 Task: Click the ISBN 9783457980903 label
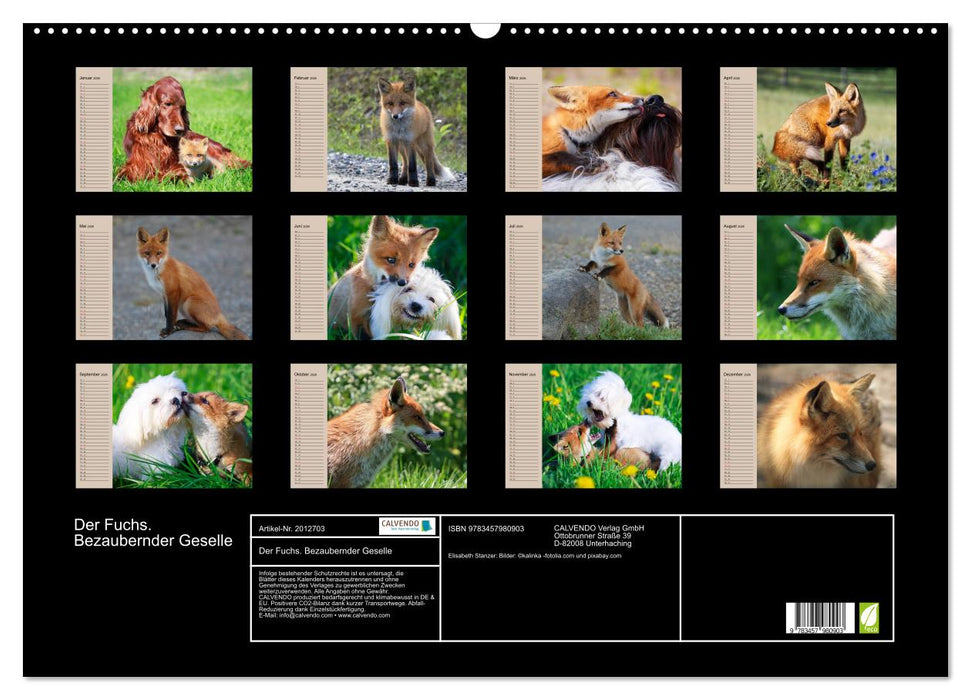click(x=485, y=529)
